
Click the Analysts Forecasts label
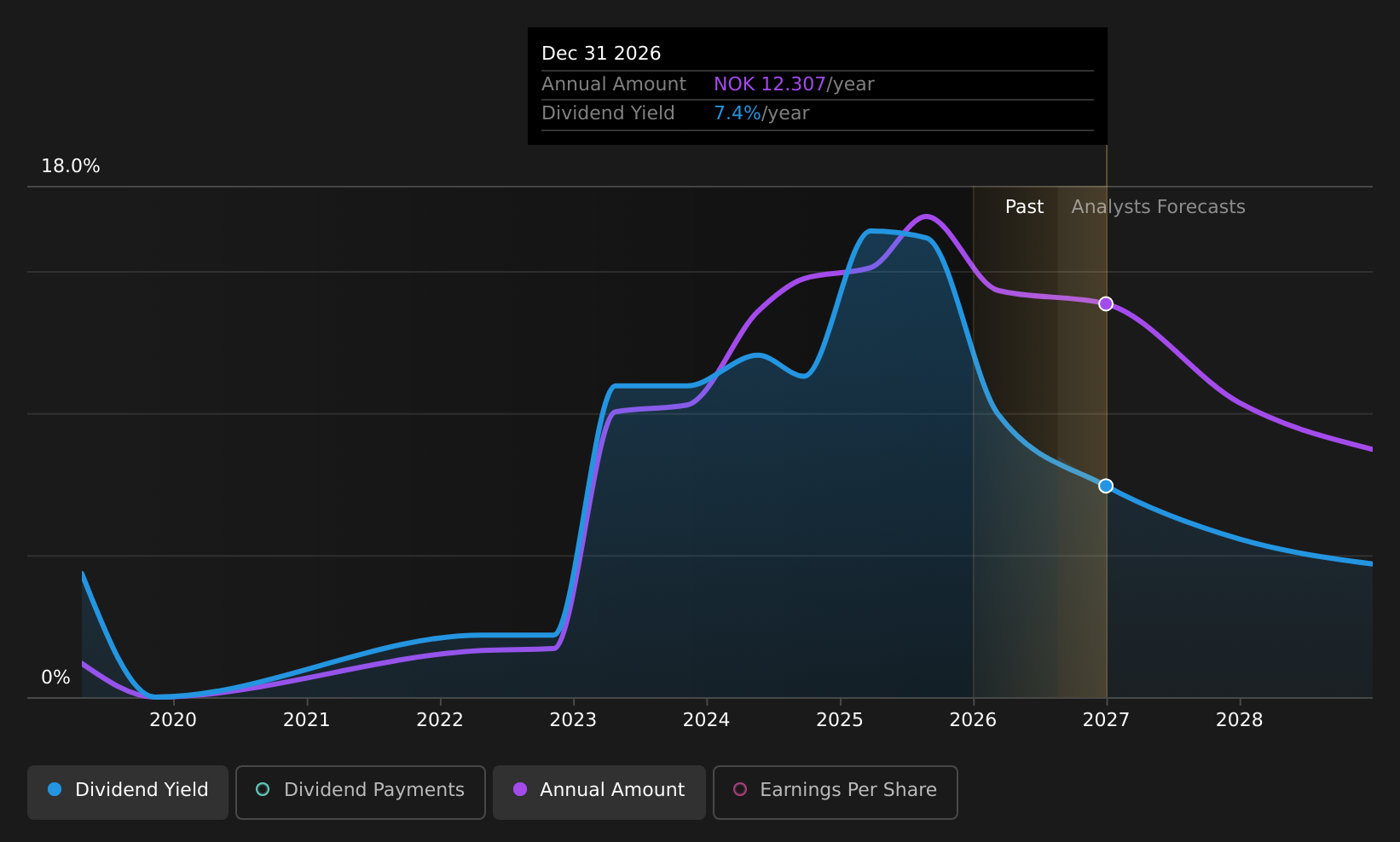coord(1158,207)
